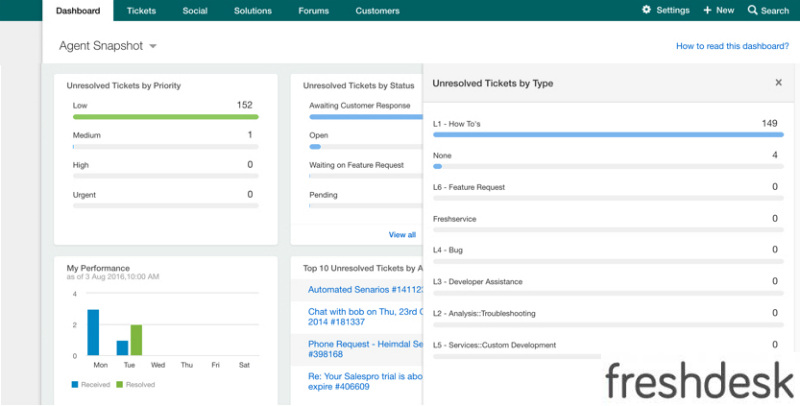Click the Search magnifier icon
The width and height of the screenshot is (800, 406).
[x=752, y=10]
